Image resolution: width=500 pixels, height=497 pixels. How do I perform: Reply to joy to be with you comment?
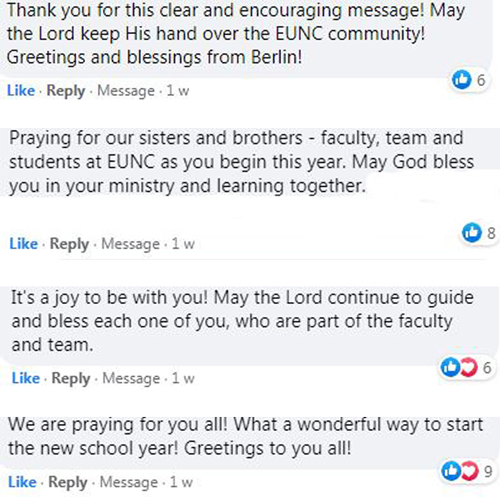tap(71, 379)
